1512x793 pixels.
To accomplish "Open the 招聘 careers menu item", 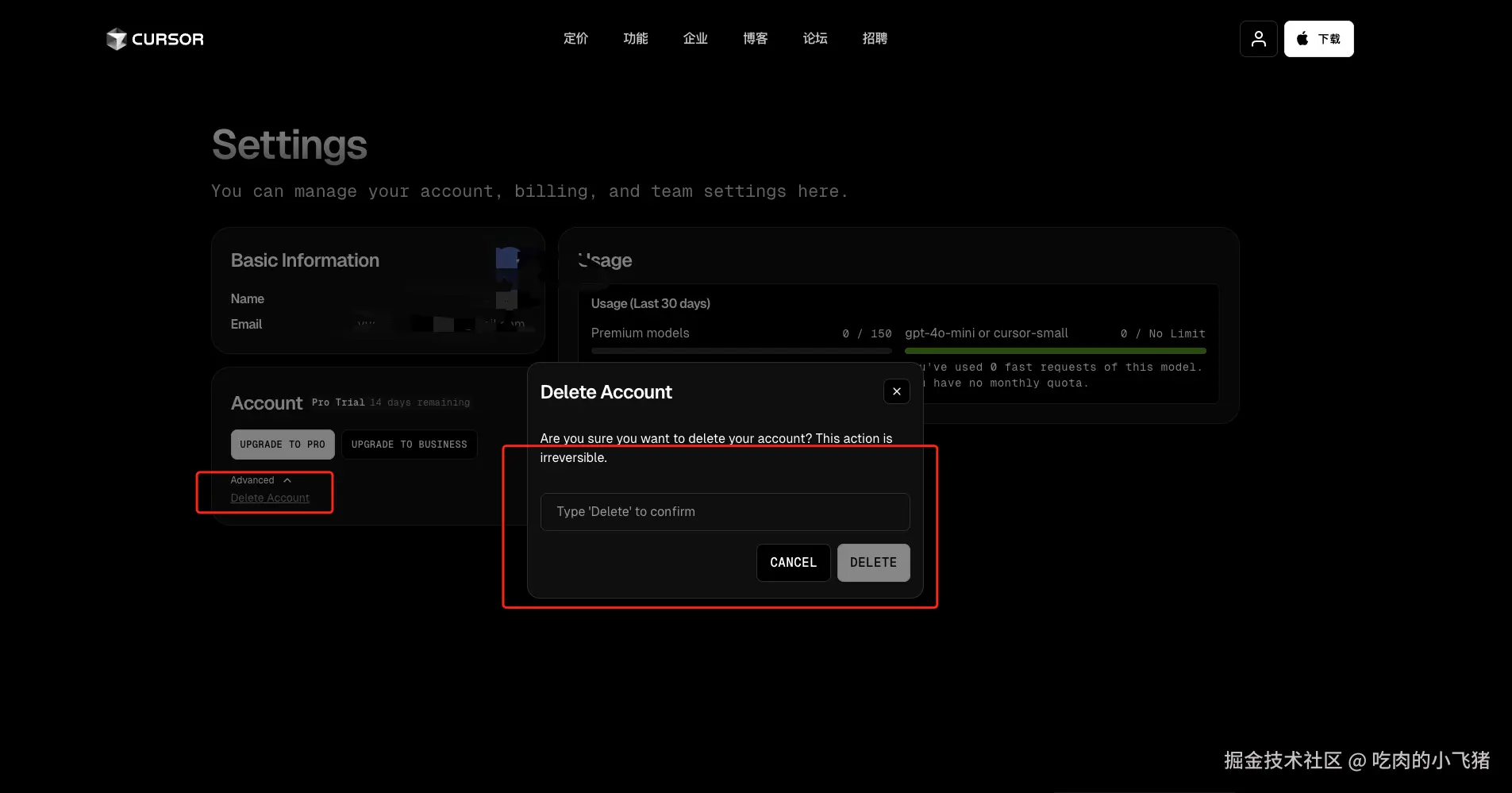I will [x=875, y=38].
